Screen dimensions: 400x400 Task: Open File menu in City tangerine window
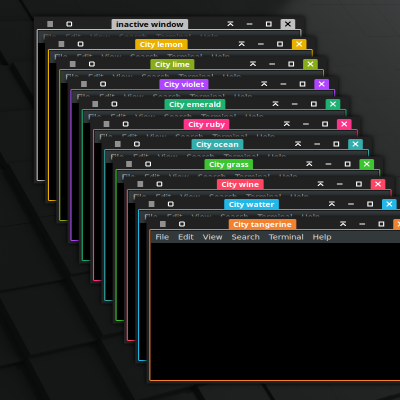point(162,237)
